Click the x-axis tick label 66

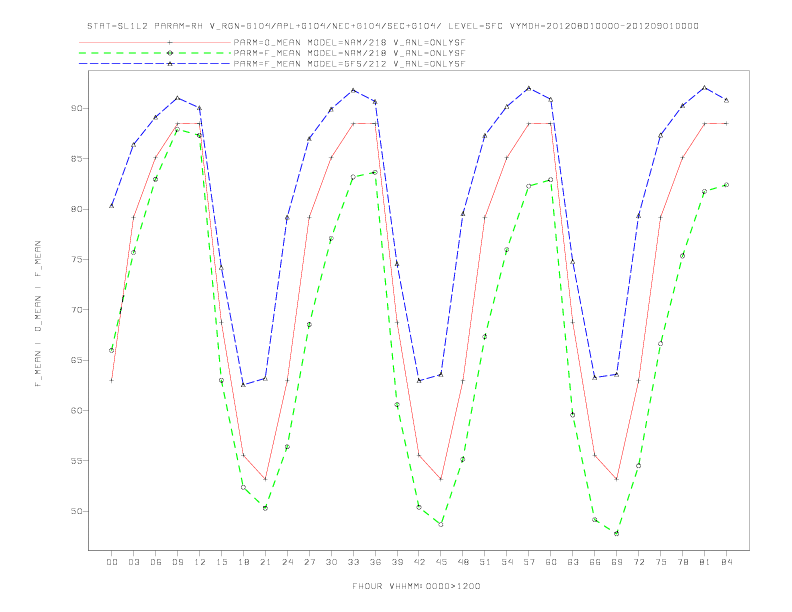point(595,562)
